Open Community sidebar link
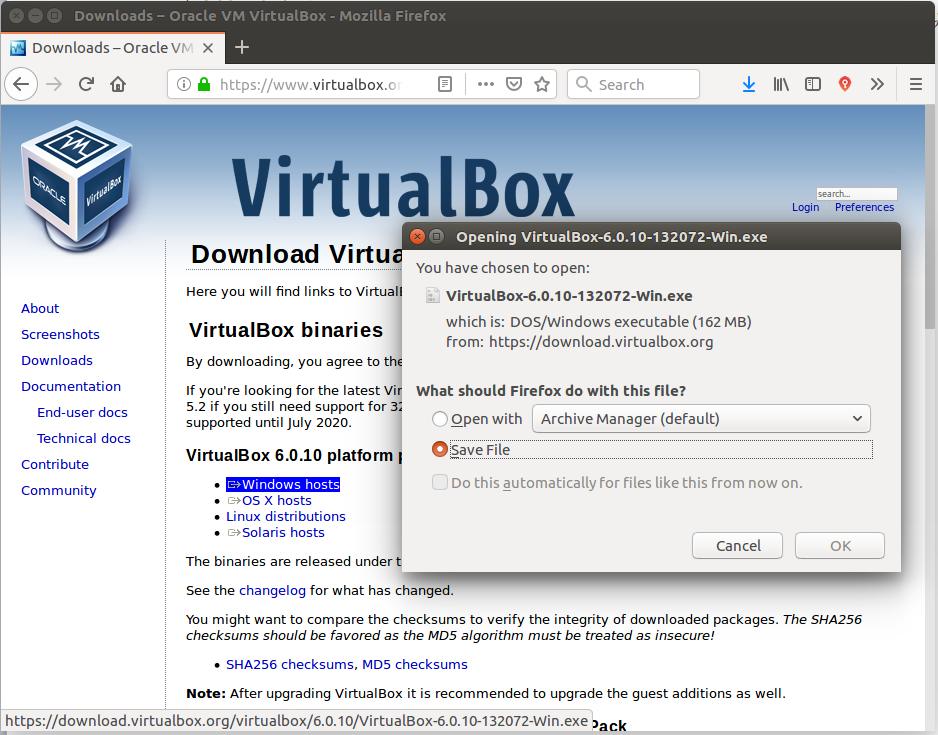The image size is (938, 735). pyautogui.click(x=59, y=490)
